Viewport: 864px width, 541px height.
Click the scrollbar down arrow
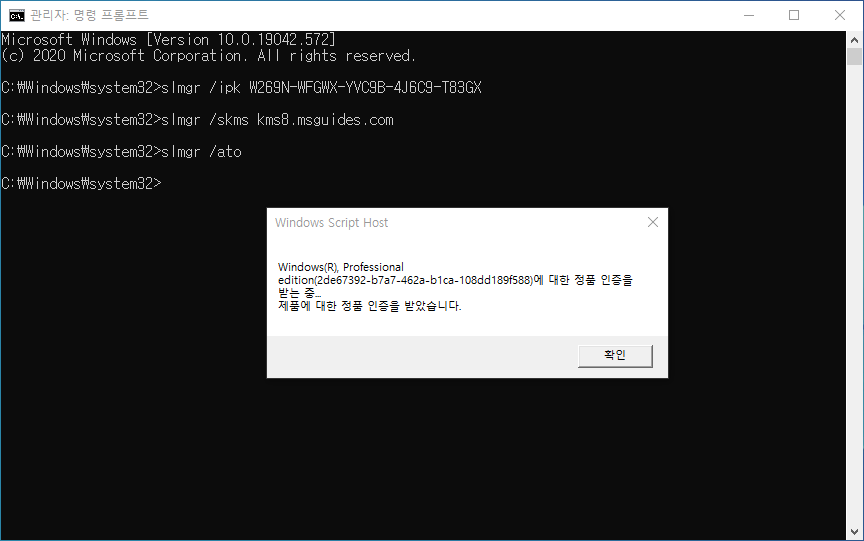[x=854, y=532]
